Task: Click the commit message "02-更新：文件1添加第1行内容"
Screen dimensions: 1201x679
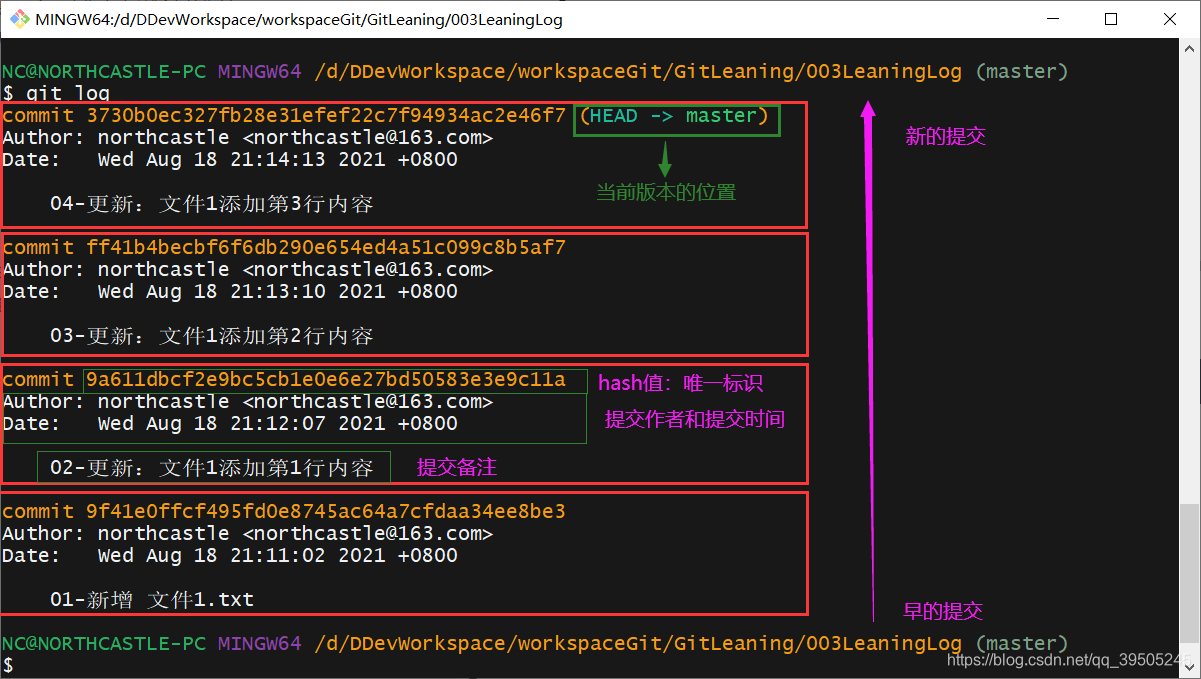Action: [212, 468]
